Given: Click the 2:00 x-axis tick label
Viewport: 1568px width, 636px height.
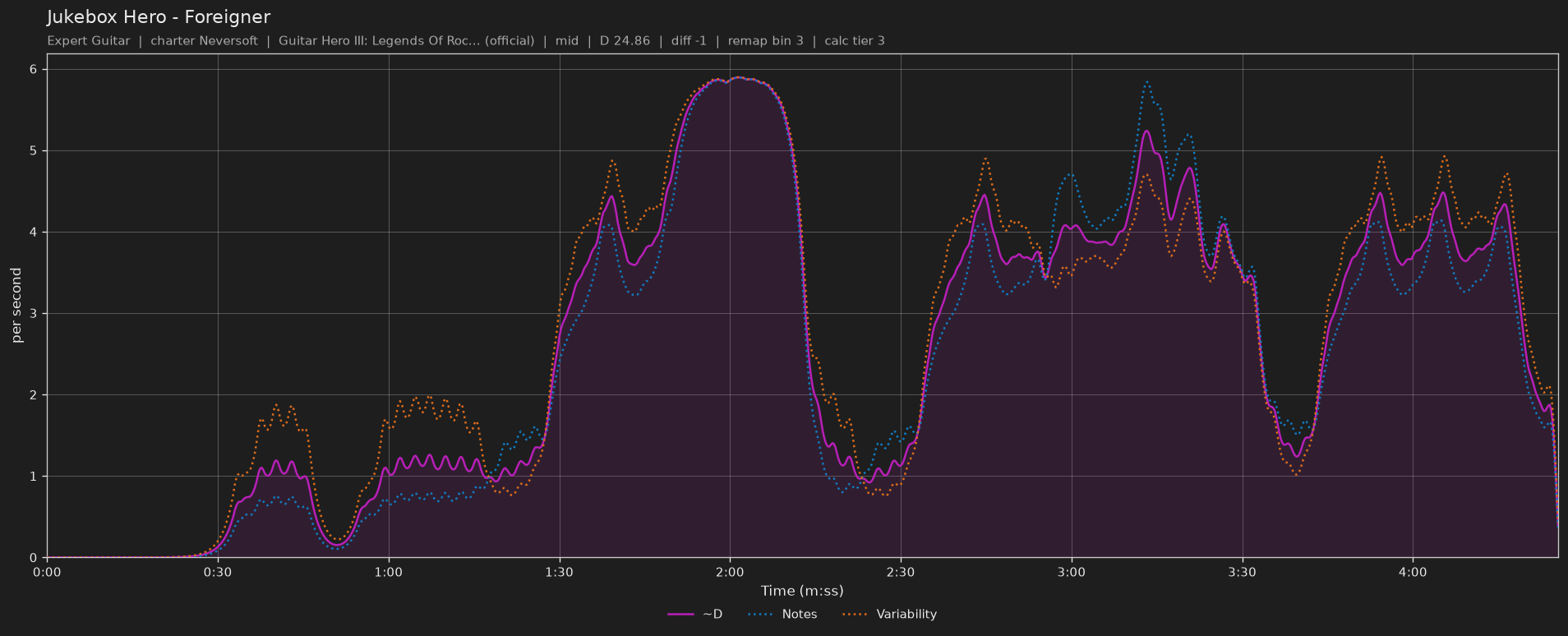Looking at the screenshot, I should 730,572.
